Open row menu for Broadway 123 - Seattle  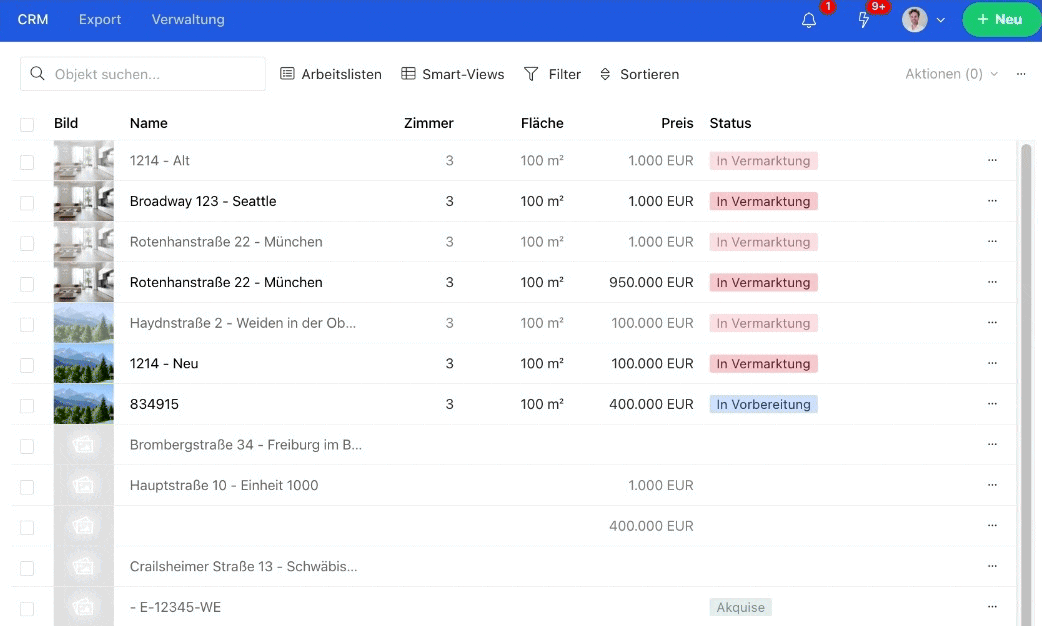992,201
